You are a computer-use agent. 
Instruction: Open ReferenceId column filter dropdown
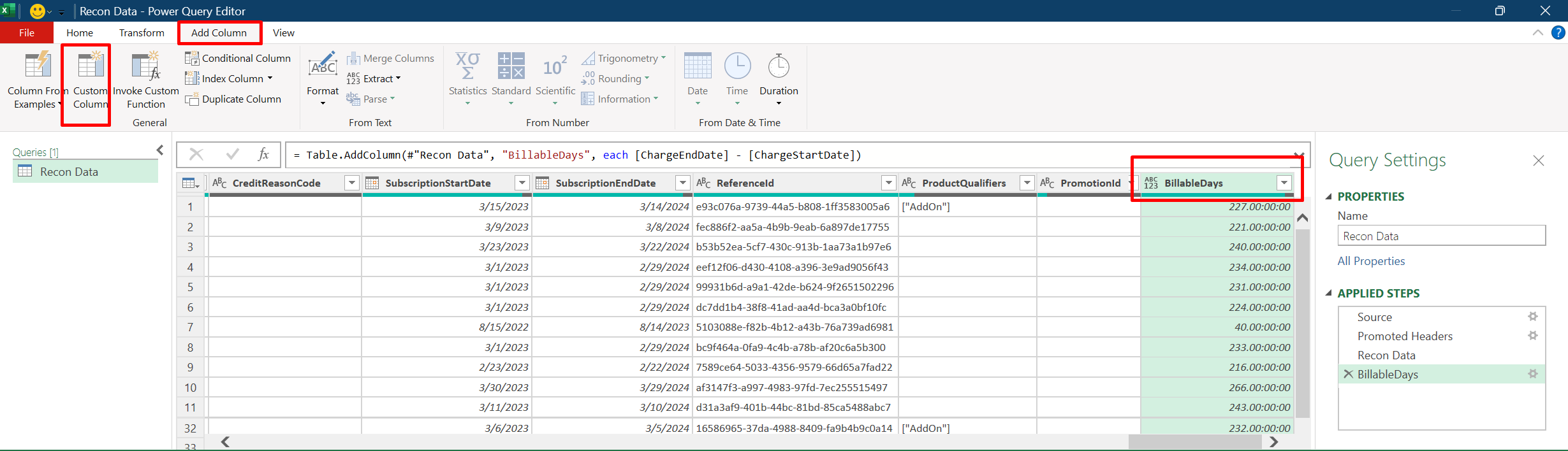(x=889, y=183)
